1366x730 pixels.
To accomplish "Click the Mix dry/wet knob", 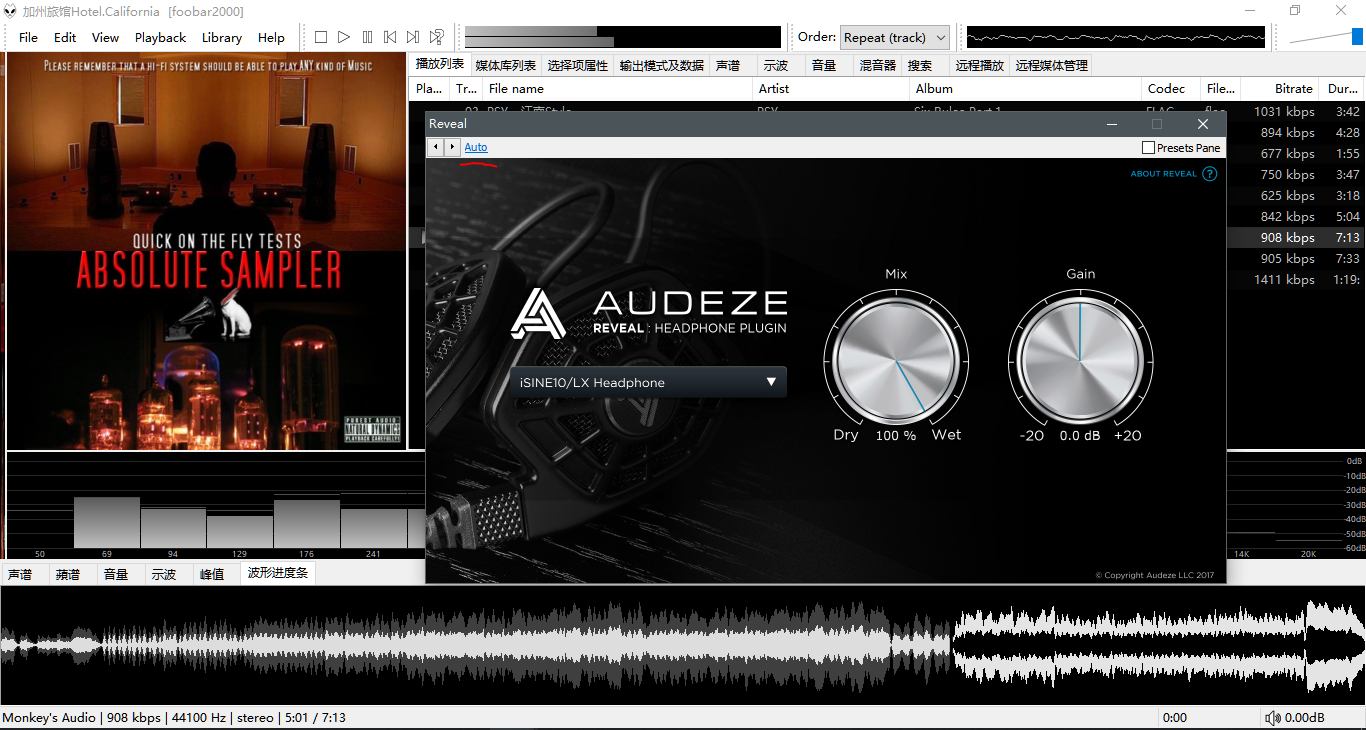I will point(895,359).
